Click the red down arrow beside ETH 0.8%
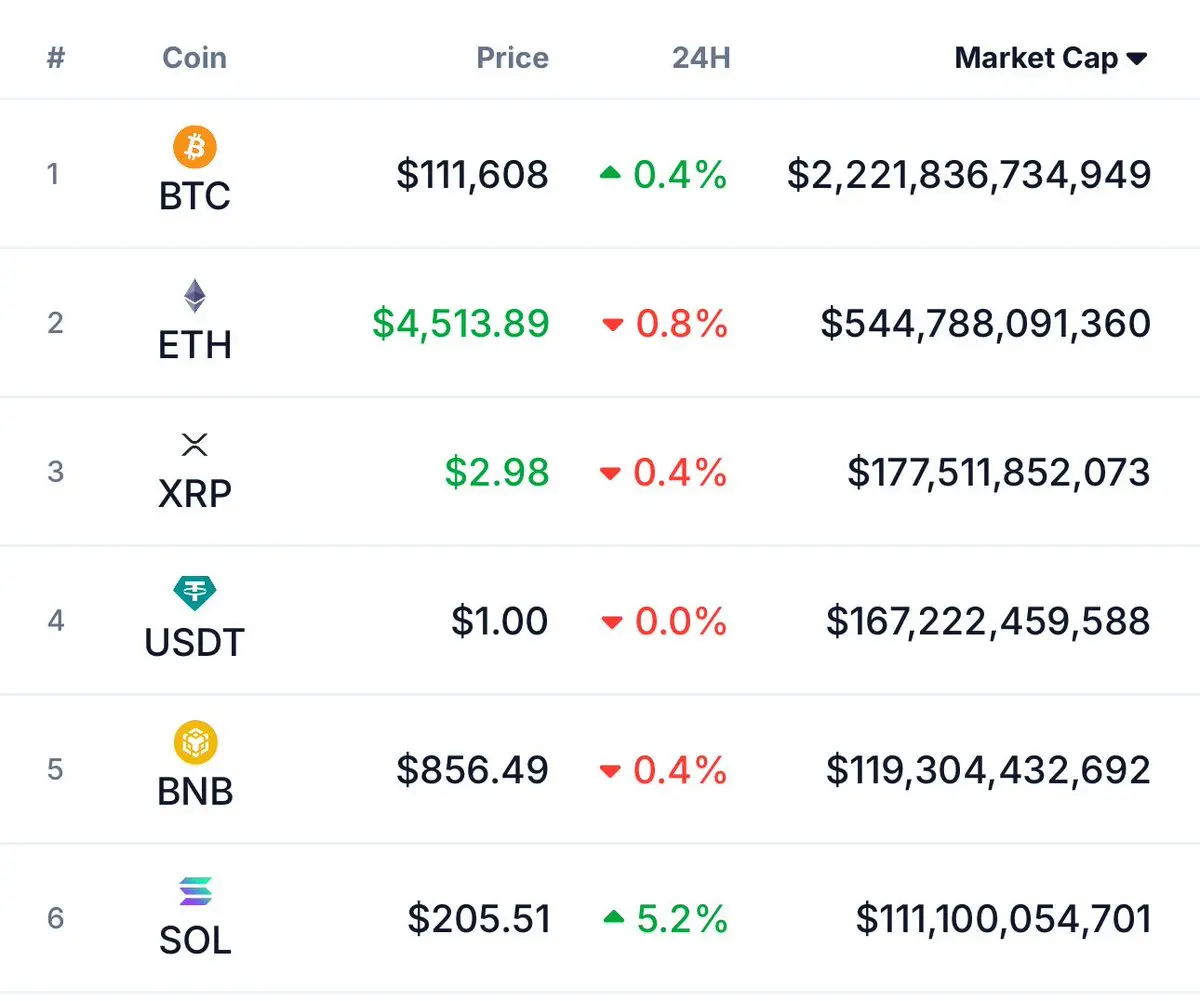This screenshot has height=1001, width=1200. click(x=612, y=324)
